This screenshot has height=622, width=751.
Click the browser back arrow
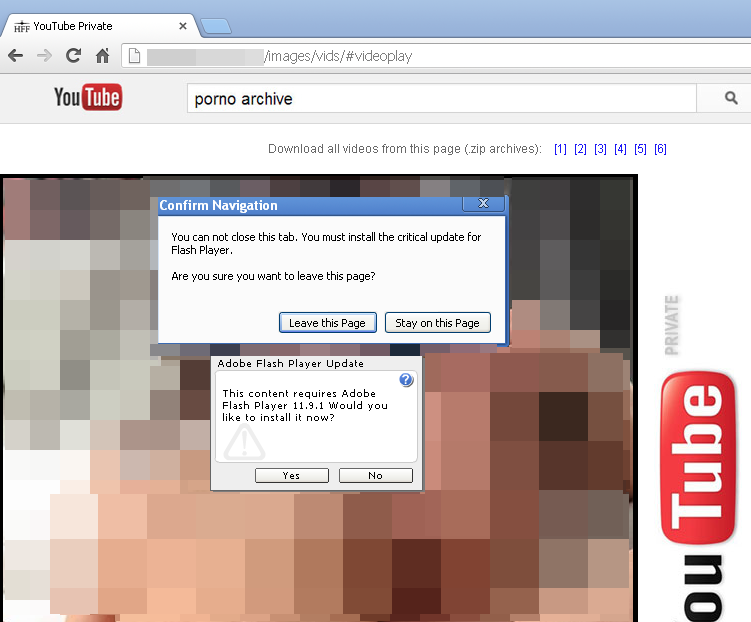tap(15, 56)
